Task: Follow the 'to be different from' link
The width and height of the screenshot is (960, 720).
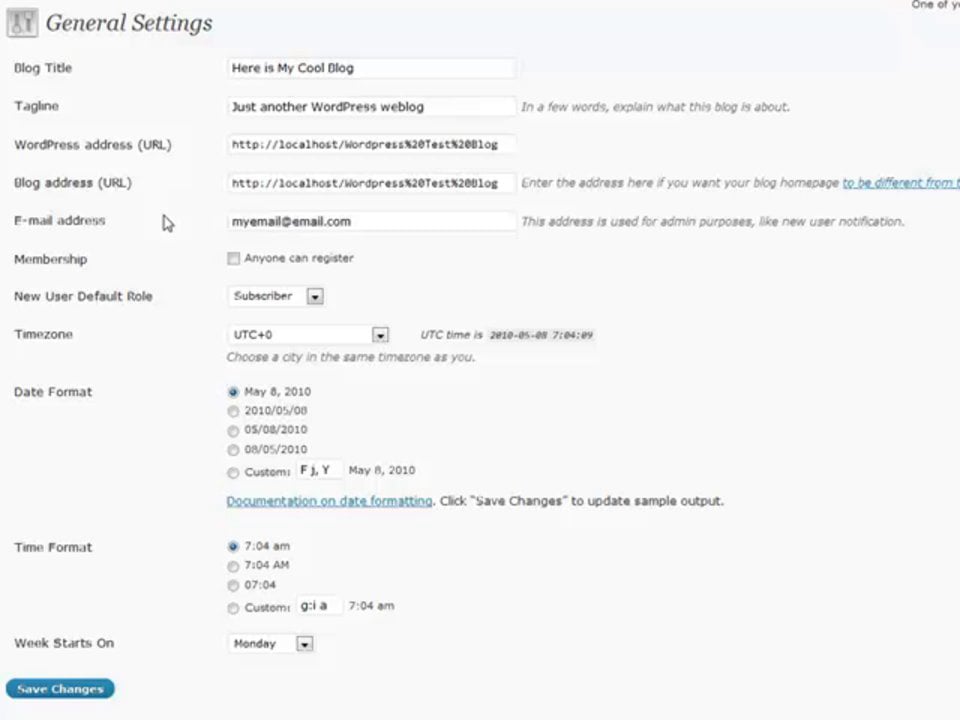Action: (901, 182)
